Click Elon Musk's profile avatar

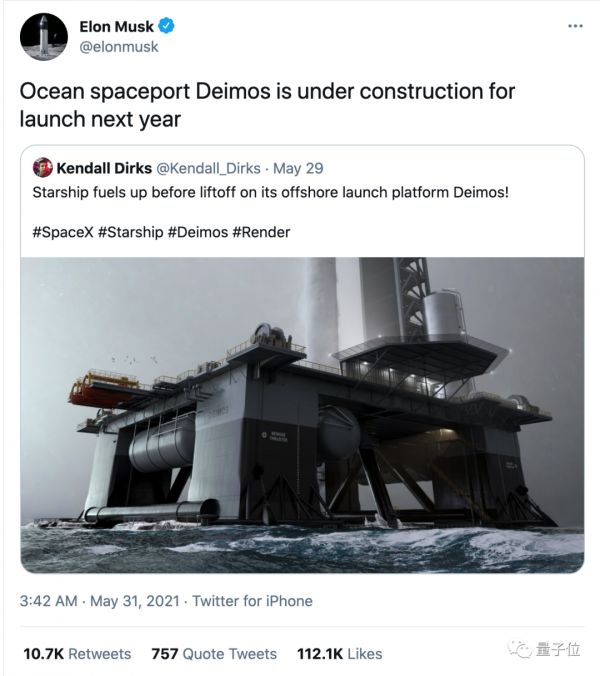pos(40,35)
